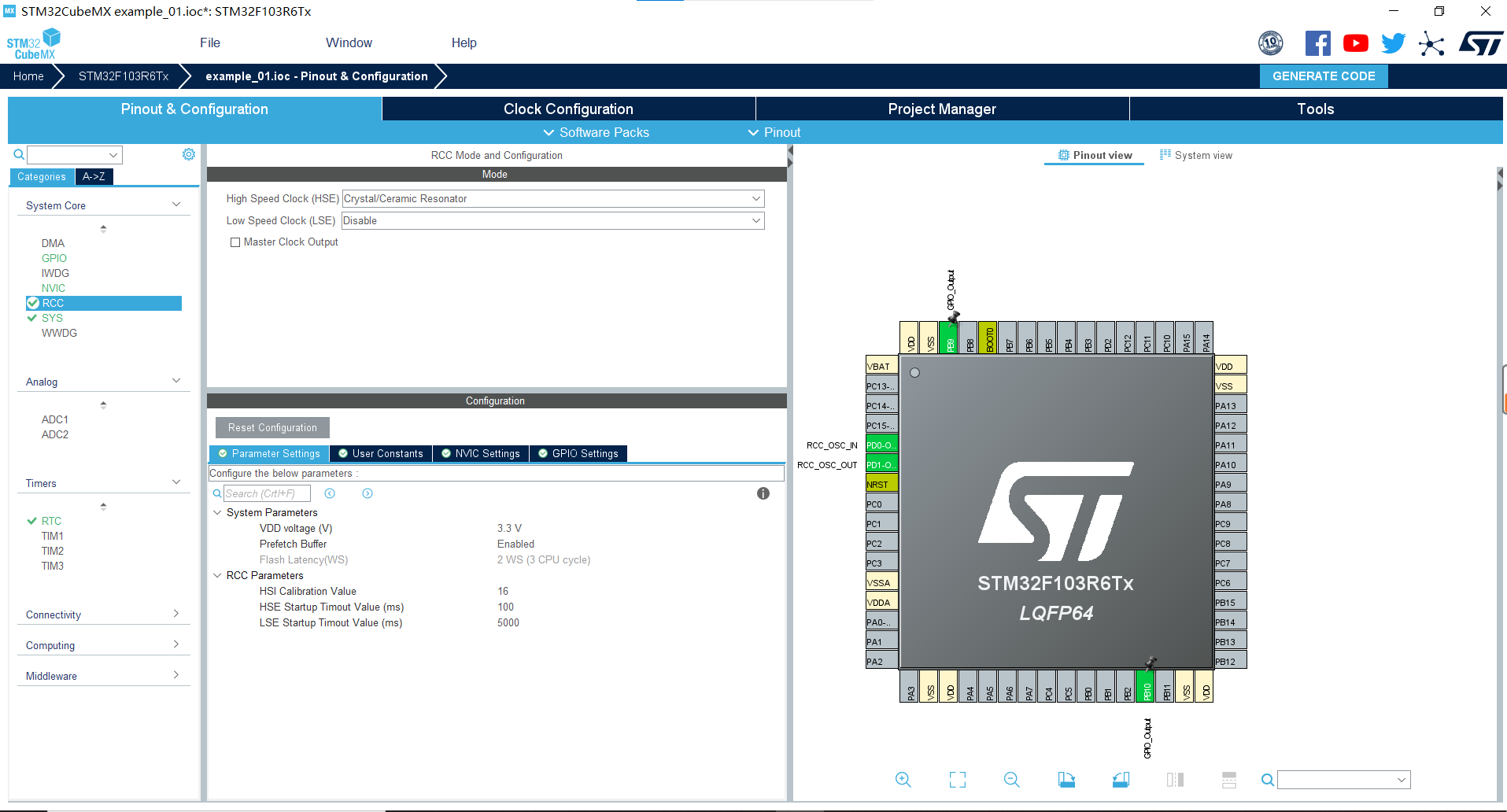The image size is (1507, 812).
Task: Enable the Master Clock Output checkbox
Action: coord(235,242)
